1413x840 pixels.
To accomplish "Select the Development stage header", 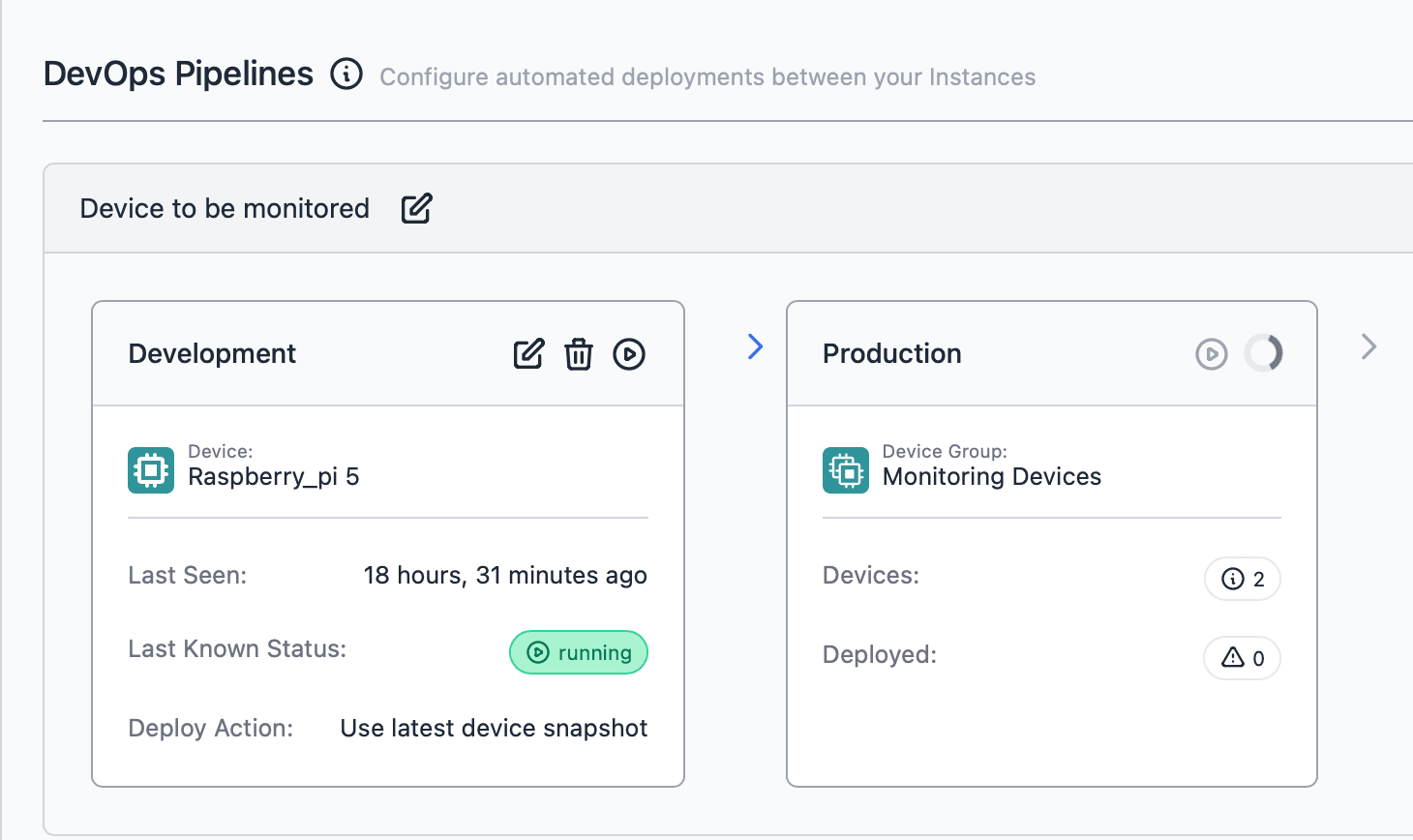I will point(212,354).
